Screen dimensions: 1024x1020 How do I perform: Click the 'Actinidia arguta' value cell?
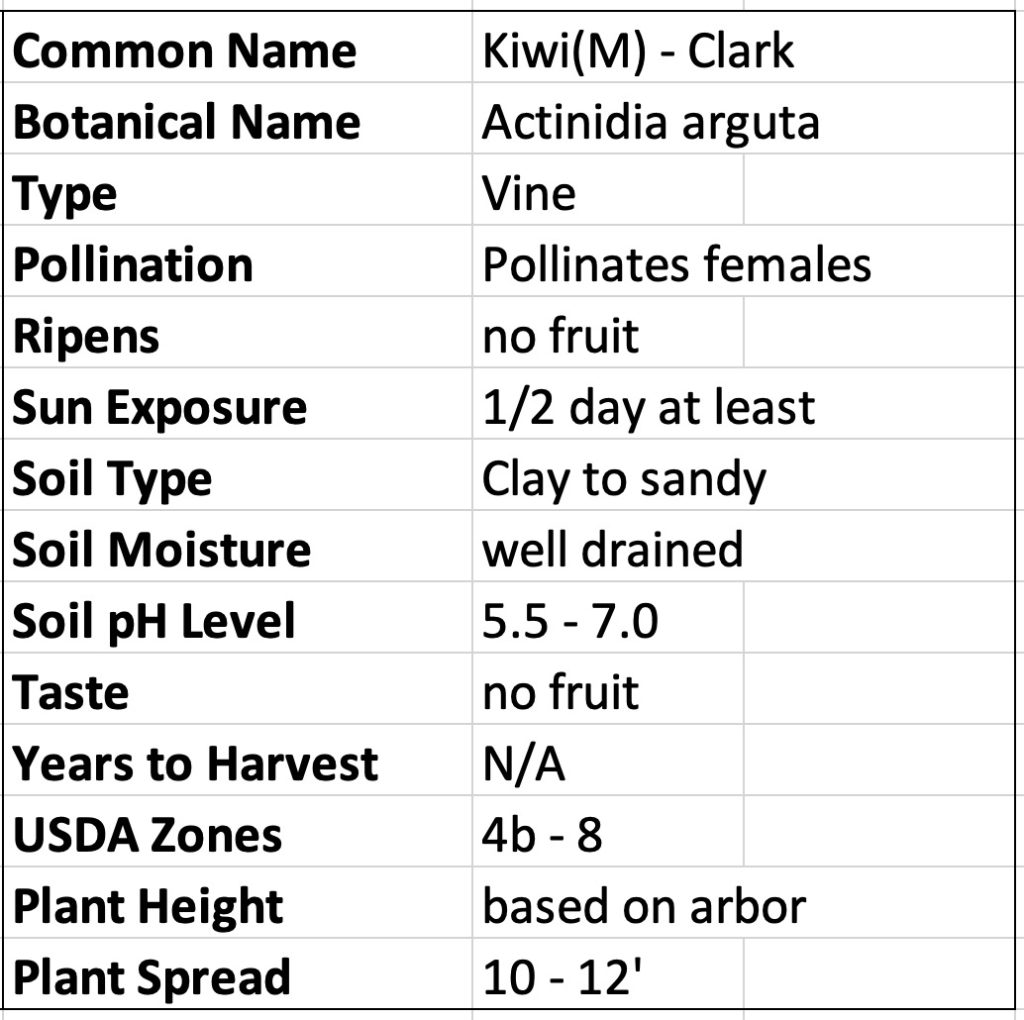pyautogui.click(x=650, y=122)
